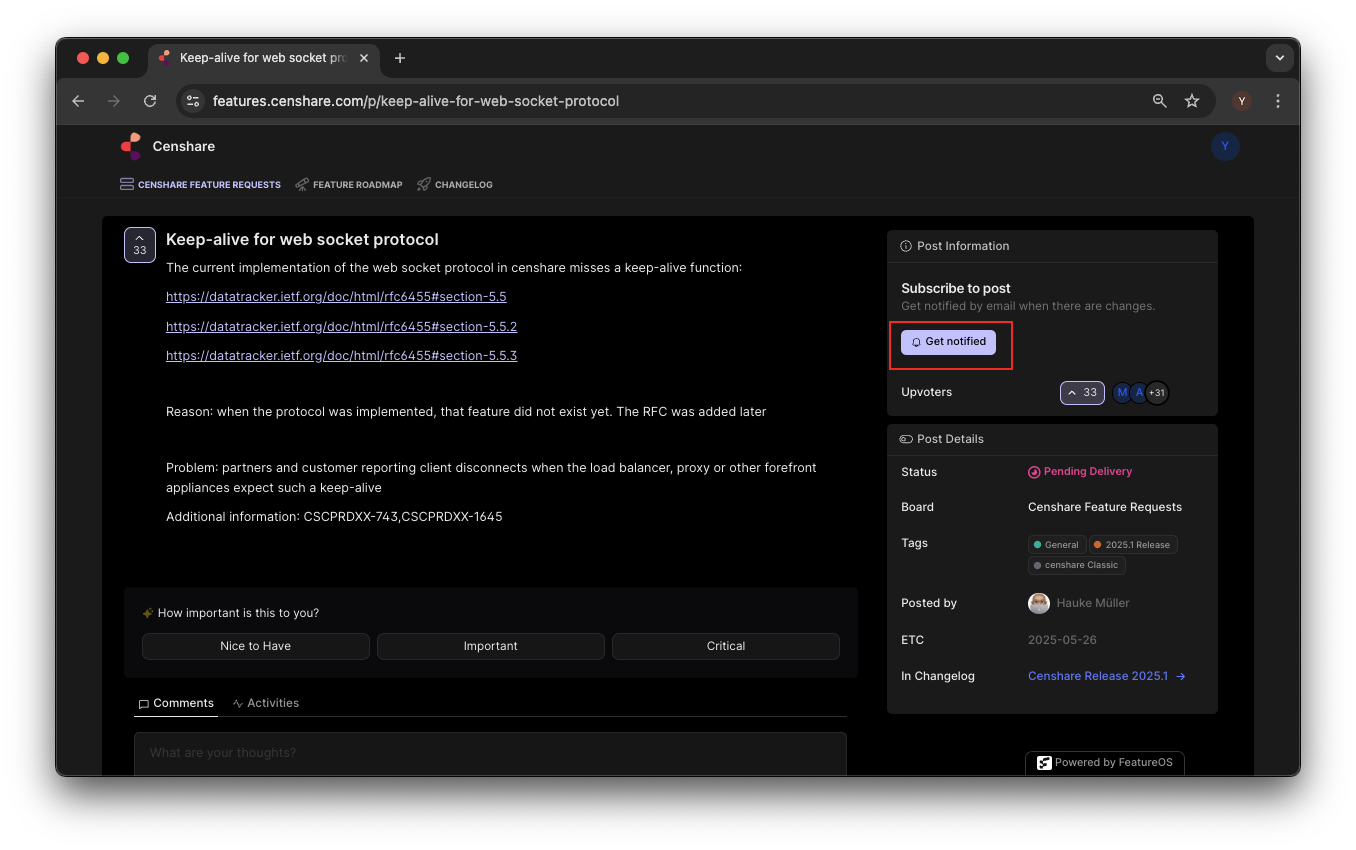Select the Critical priority option
Image resolution: width=1356 pixels, height=850 pixels.
pyautogui.click(x=725, y=646)
